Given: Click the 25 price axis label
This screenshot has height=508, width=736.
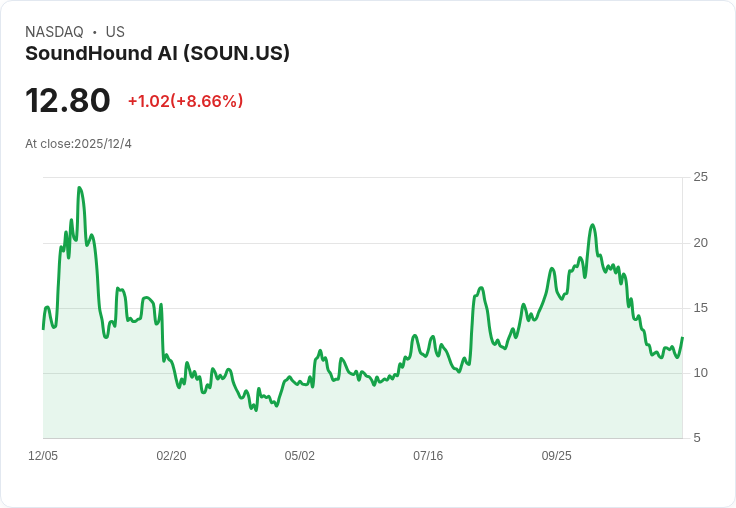Looking at the screenshot, I should [700, 177].
